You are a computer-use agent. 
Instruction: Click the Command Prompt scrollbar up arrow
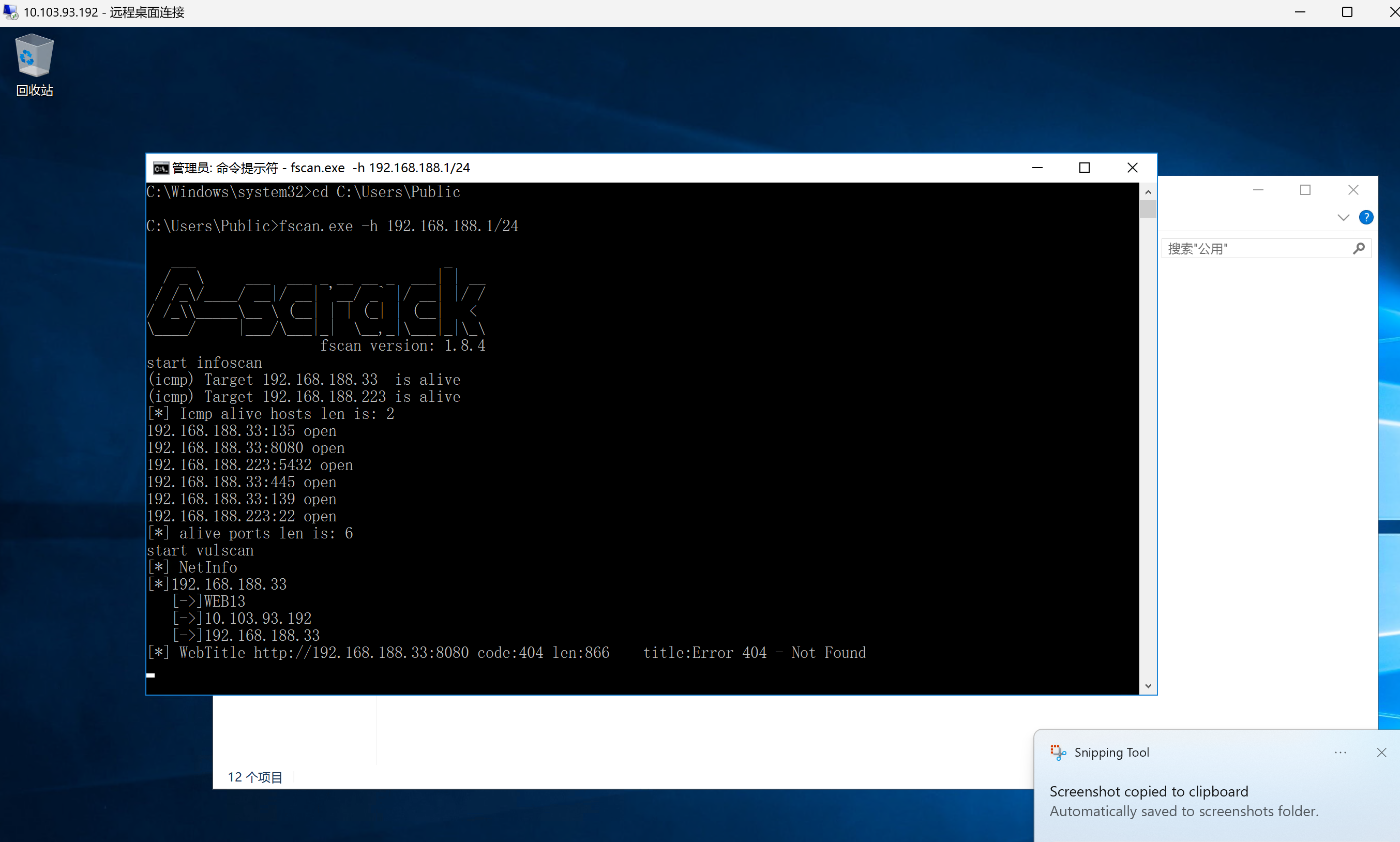pyautogui.click(x=1148, y=192)
